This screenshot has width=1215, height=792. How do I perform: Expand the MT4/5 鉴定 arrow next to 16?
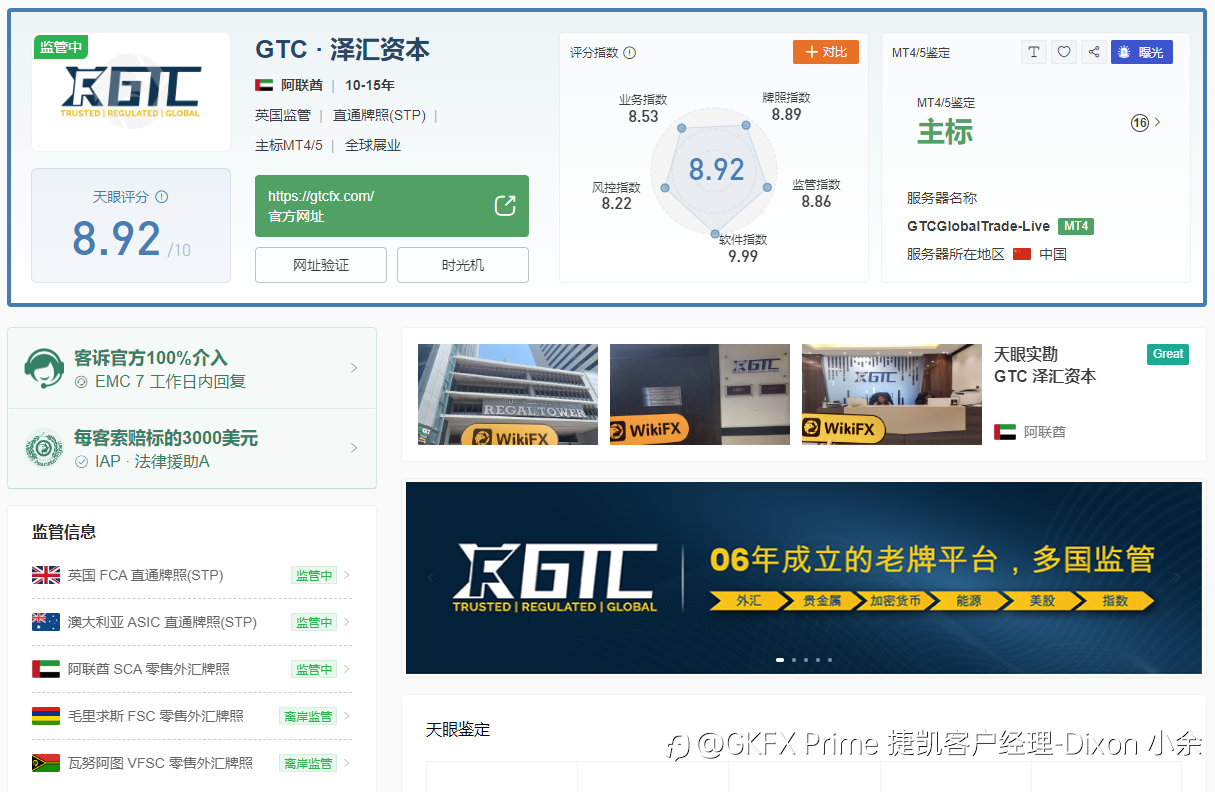pyautogui.click(x=1158, y=122)
